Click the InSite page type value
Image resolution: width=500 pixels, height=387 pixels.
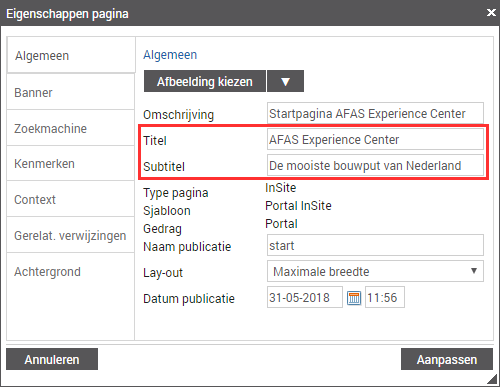click(x=281, y=188)
